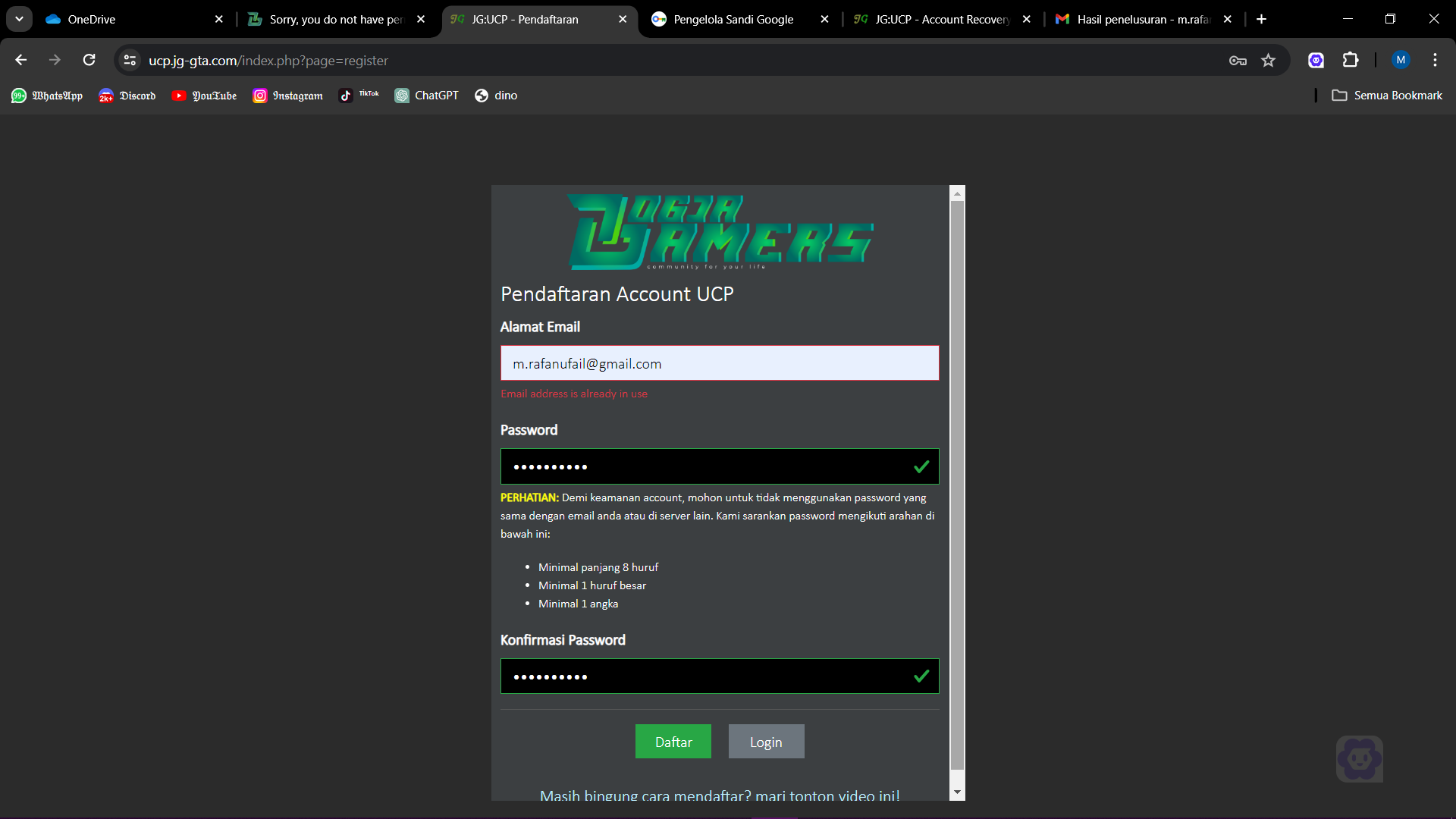Focus the Alamat Email input field
Viewport: 1456px width, 819px height.
pos(720,363)
